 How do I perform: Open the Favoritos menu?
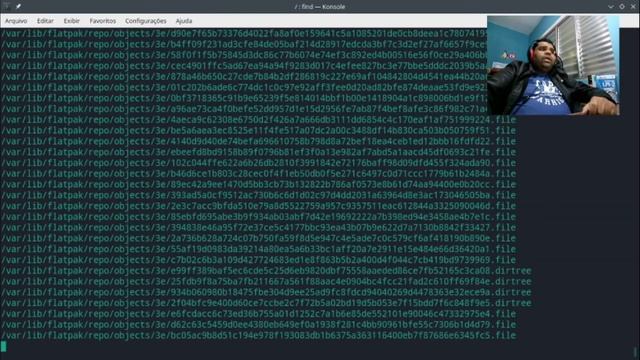click(x=102, y=21)
